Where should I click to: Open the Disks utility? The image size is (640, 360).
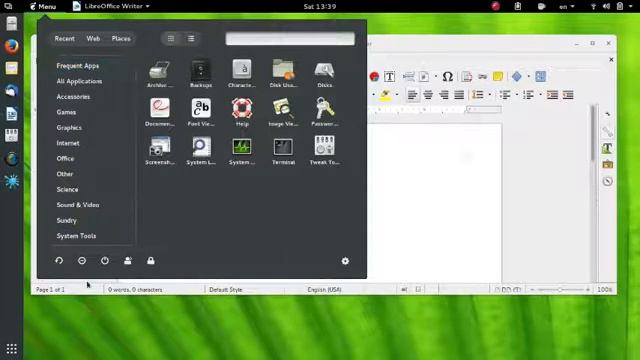[324, 74]
